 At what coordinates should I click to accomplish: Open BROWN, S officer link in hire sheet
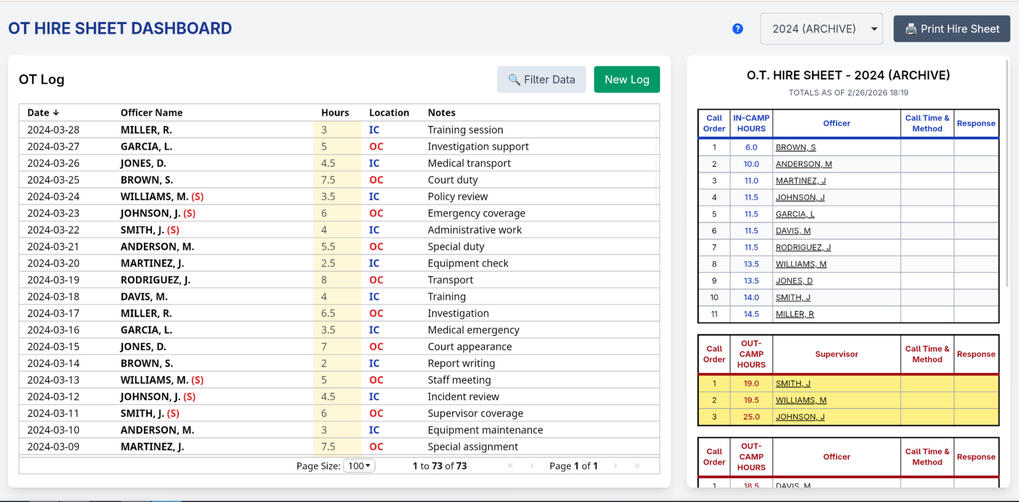point(795,147)
